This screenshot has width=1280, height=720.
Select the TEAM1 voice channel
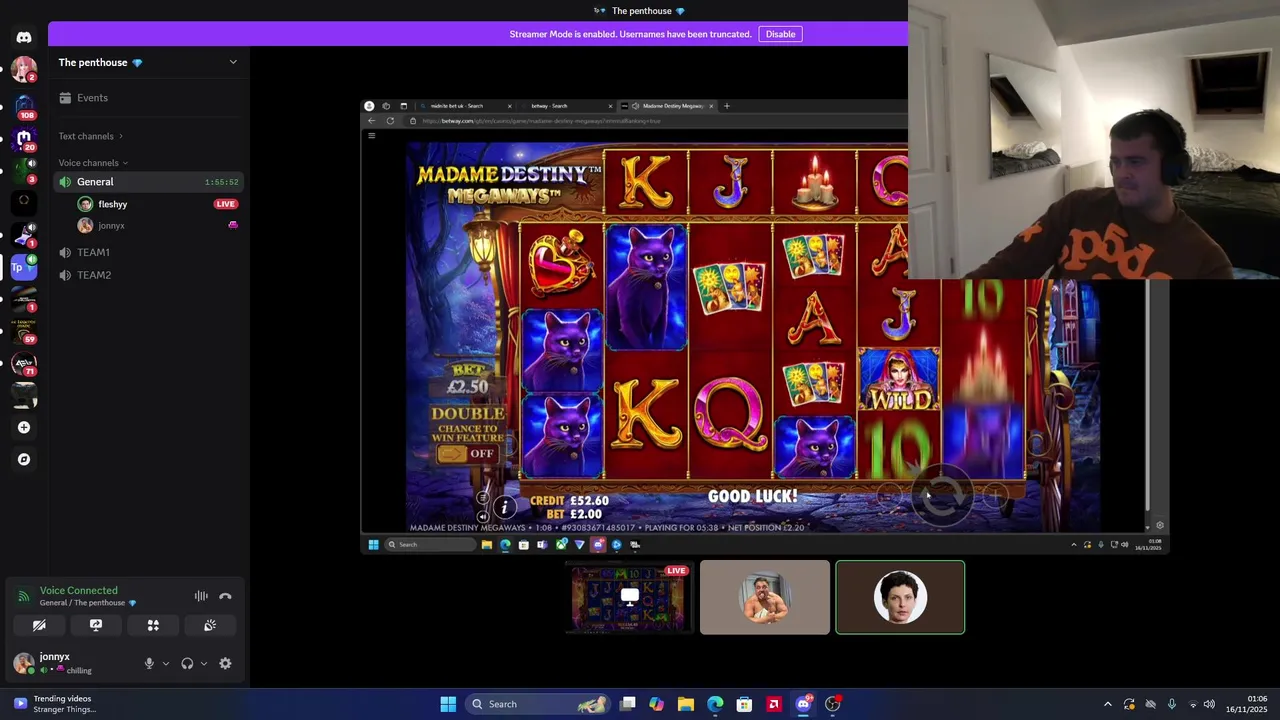pyautogui.click(x=149, y=252)
